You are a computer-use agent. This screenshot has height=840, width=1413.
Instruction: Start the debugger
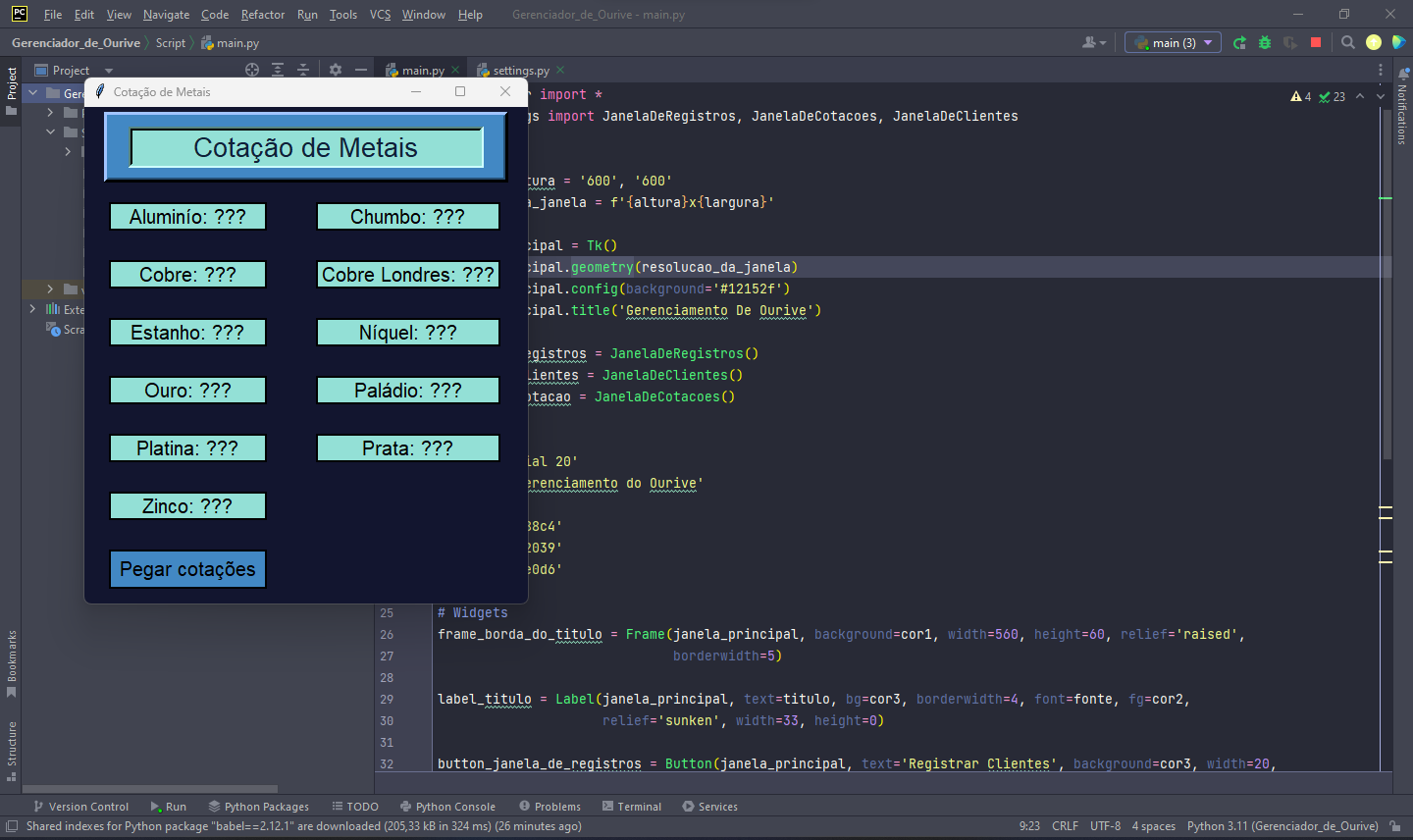[1264, 42]
